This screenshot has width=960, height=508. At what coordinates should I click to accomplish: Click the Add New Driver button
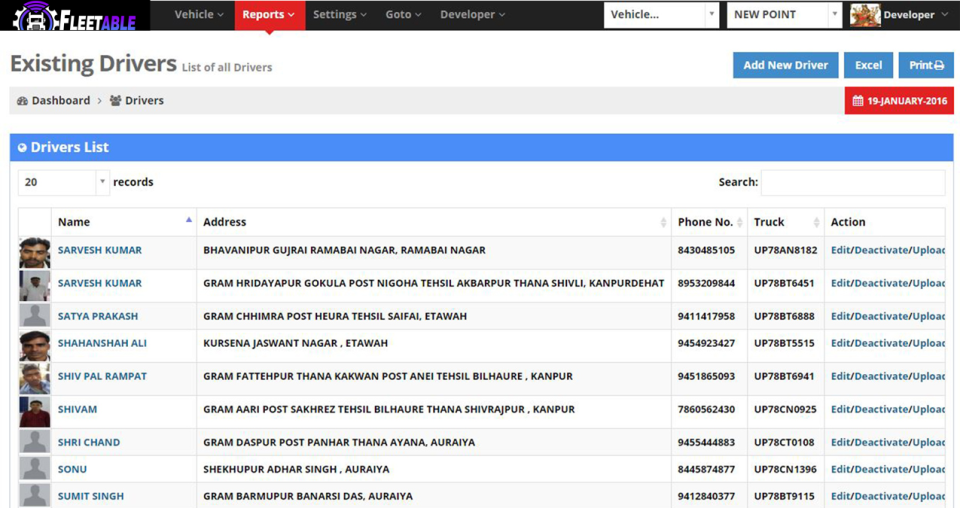[x=785, y=65]
